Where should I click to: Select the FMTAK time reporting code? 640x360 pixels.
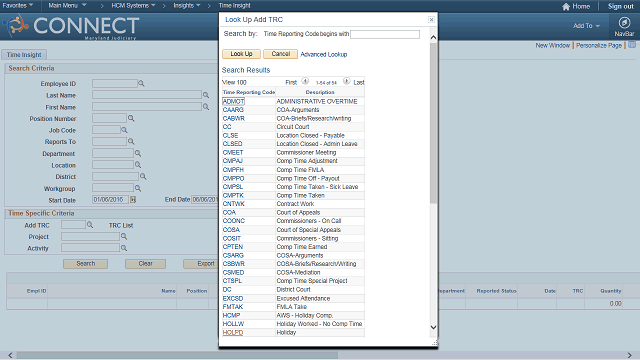(233, 307)
